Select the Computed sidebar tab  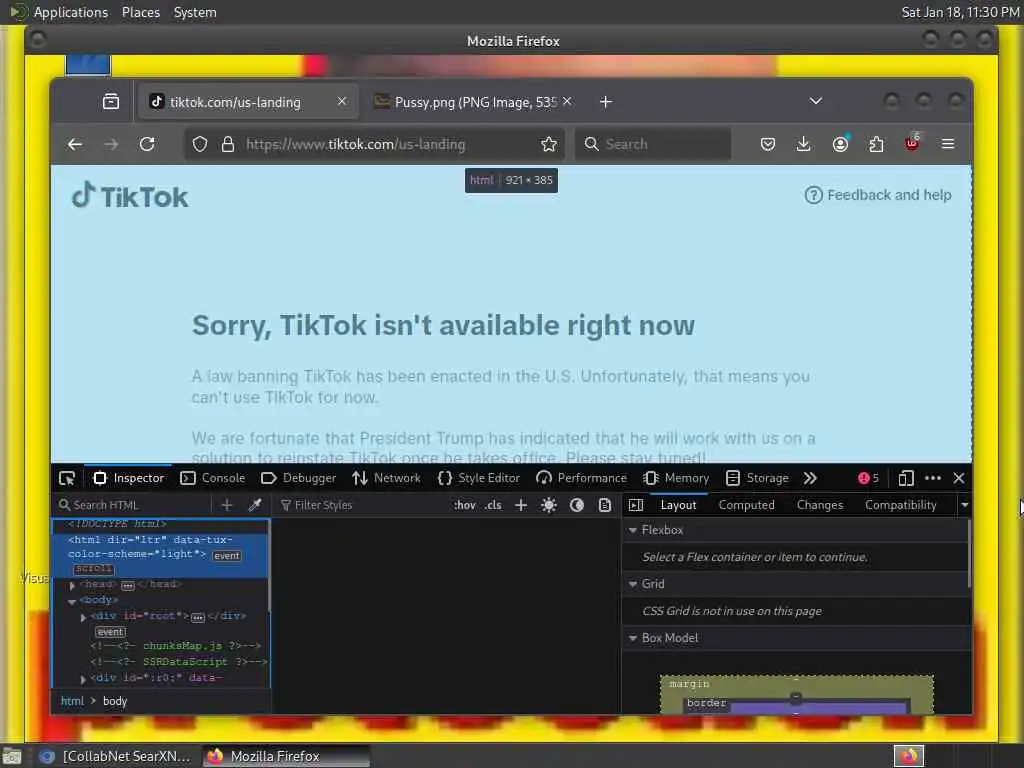point(746,505)
